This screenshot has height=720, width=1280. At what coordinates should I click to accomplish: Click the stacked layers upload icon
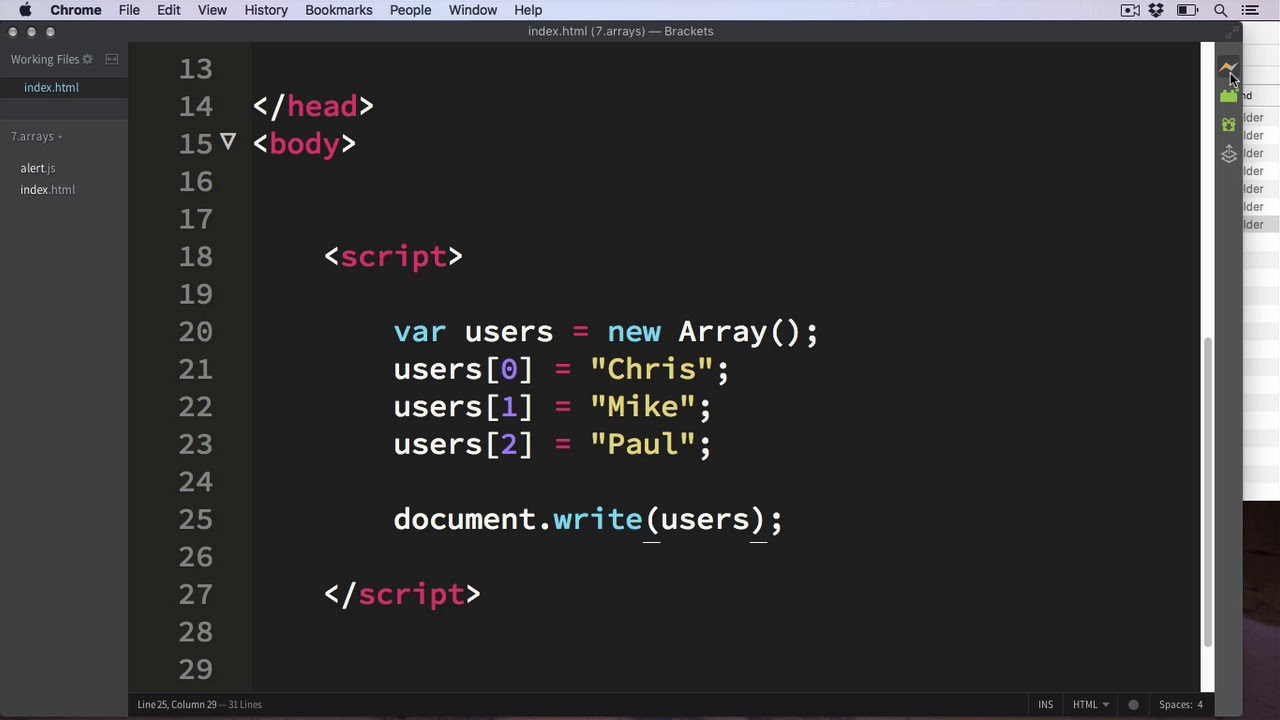pos(1228,154)
